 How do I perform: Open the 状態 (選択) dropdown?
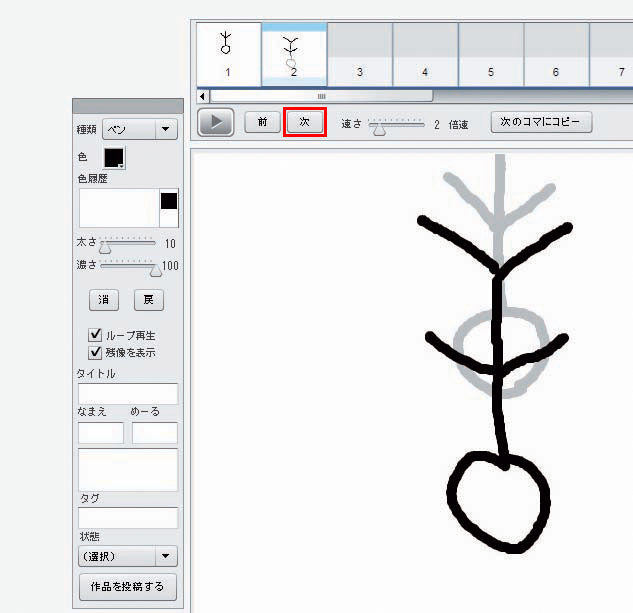(128, 556)
